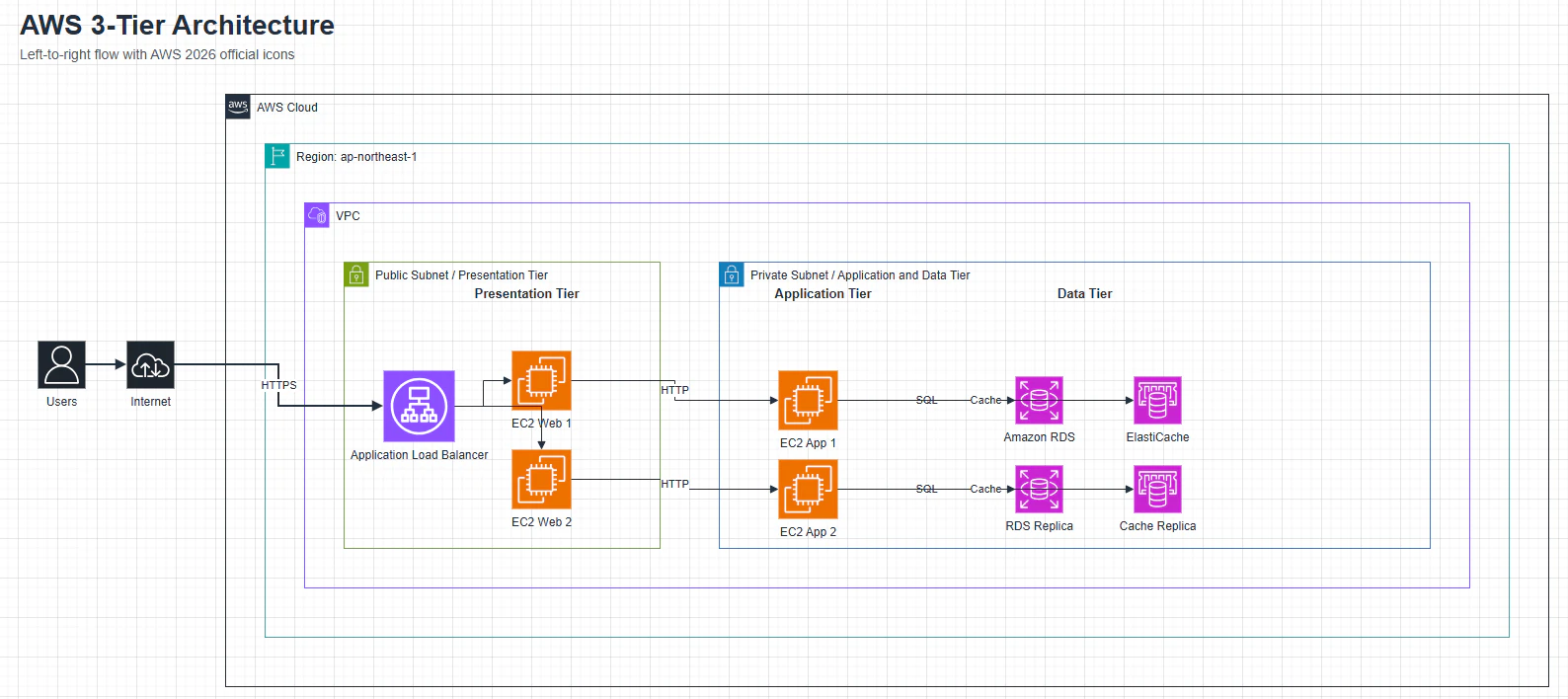Click the Region flag icon

point(277,156)
